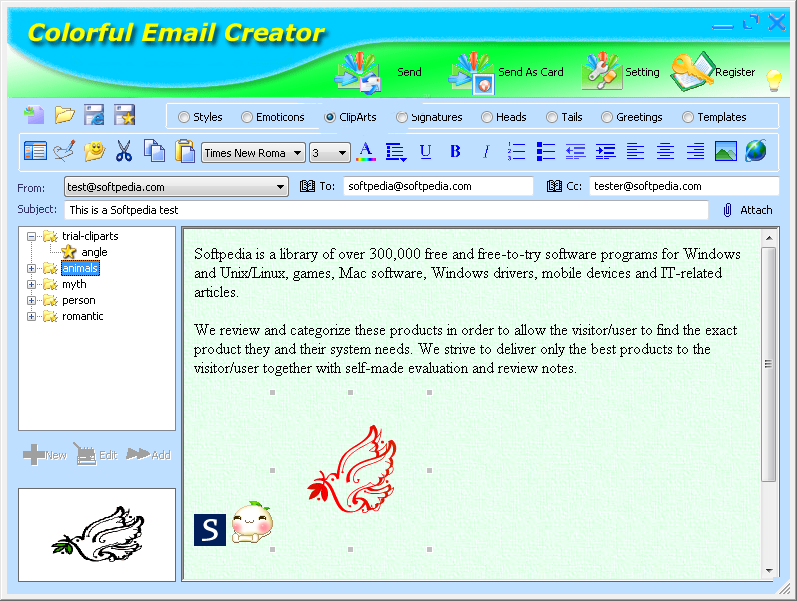Expand the animals folder node
This screenshot has width=797, height=601.
[32, 268]
